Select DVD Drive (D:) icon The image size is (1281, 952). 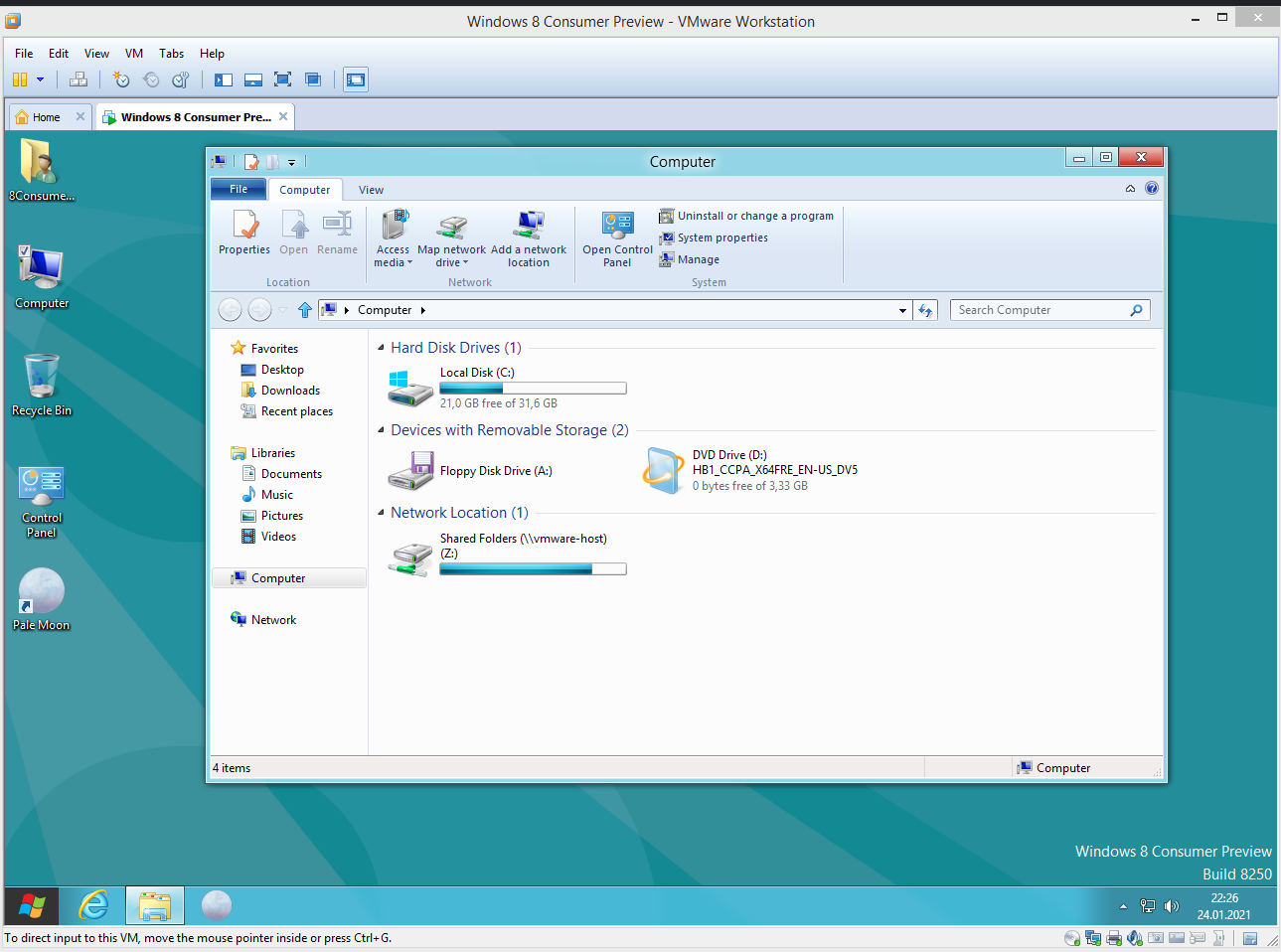click(663, 470)
